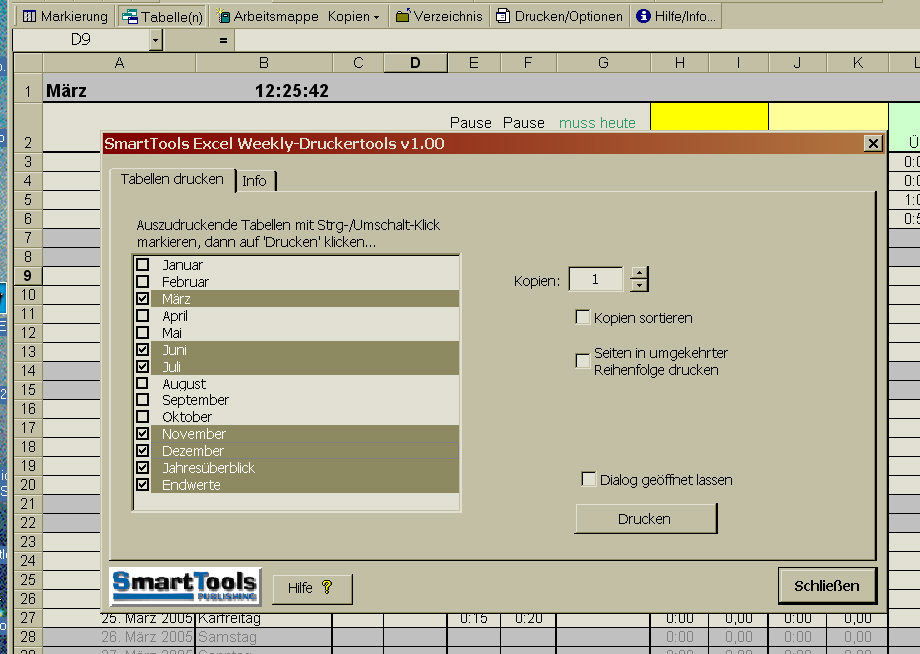Click the Hilfe button
920x654 pixels.
point(312,588)
